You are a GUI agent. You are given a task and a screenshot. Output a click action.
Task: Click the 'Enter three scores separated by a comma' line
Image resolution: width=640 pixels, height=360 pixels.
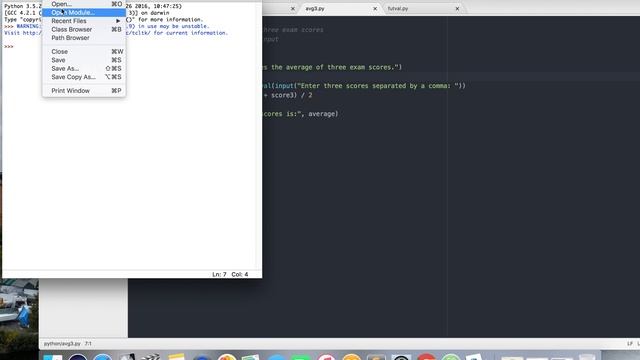click(364, 86)
